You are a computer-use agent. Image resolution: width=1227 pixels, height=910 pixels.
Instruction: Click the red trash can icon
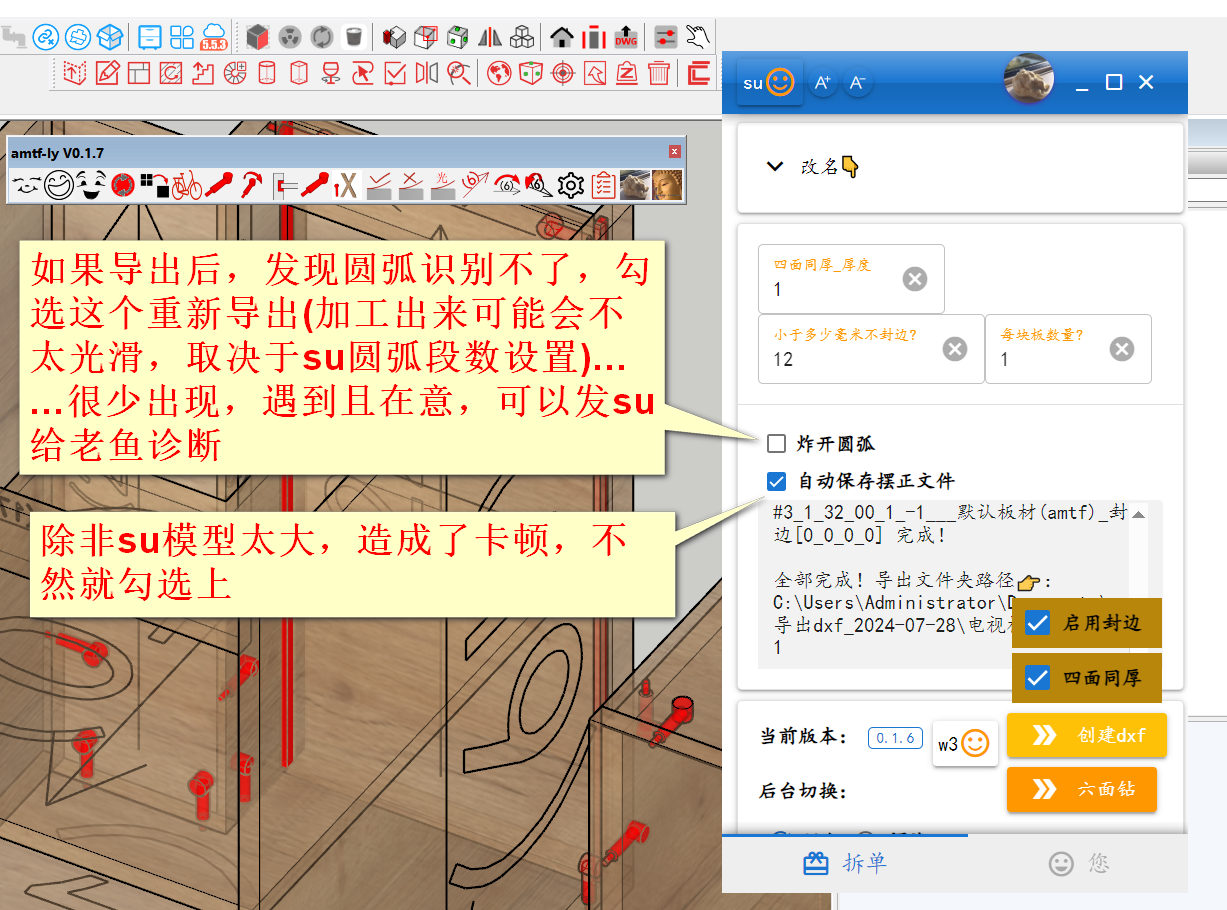click(x=658, y=73)
